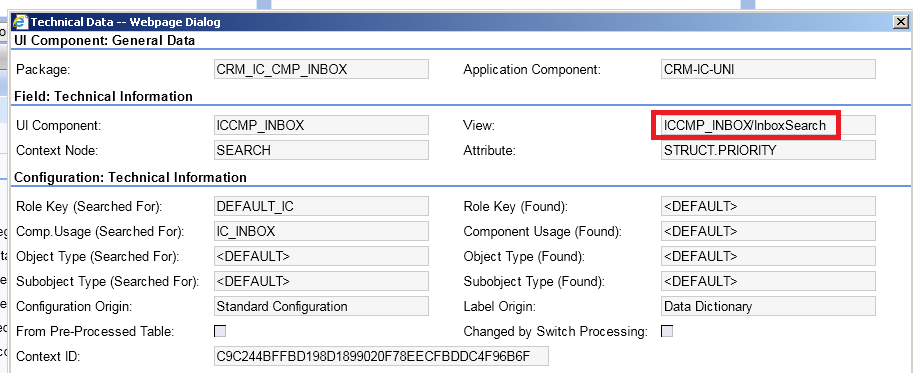Click the 'Technical Data -- Webpage Dialog' title
The height and width of the screenshot is (373, 913).
point(126,22)
